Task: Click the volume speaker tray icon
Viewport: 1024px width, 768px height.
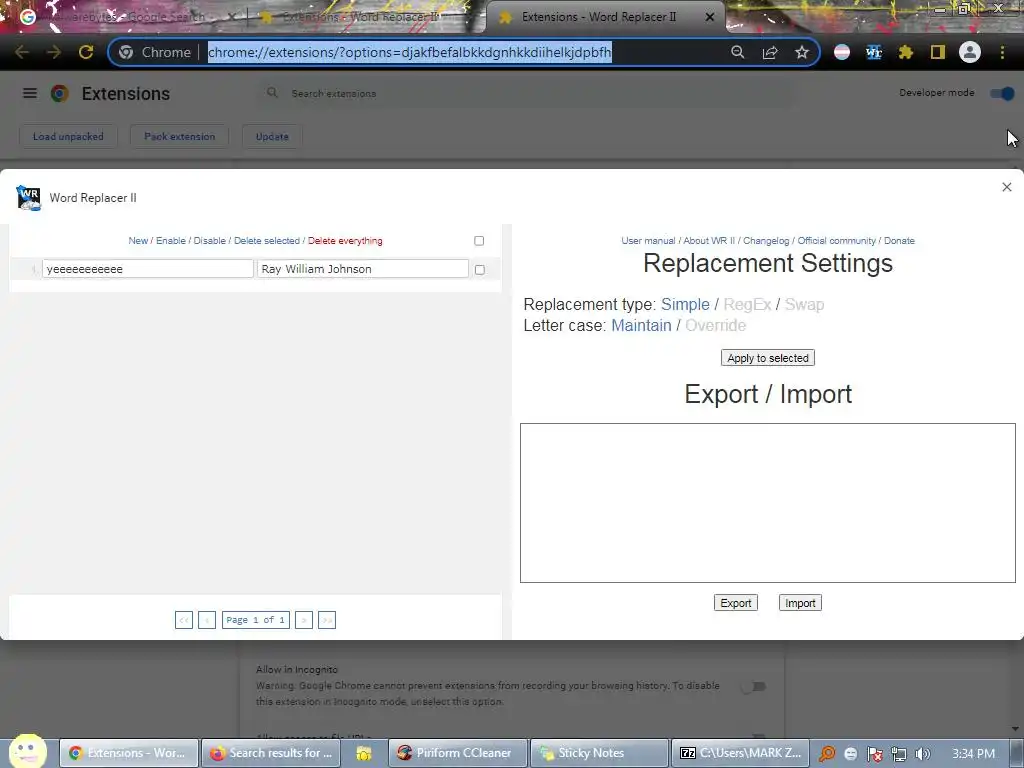Action: click(923, 754)
